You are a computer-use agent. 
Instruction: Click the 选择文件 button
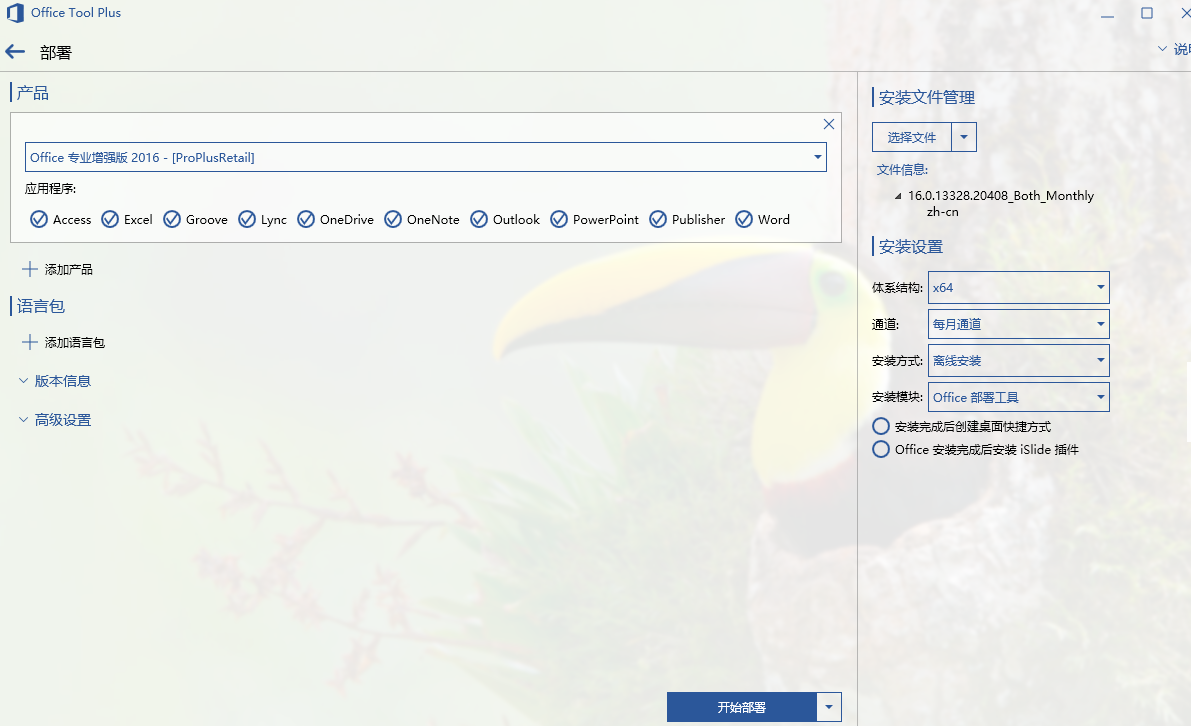coord(912,137)
